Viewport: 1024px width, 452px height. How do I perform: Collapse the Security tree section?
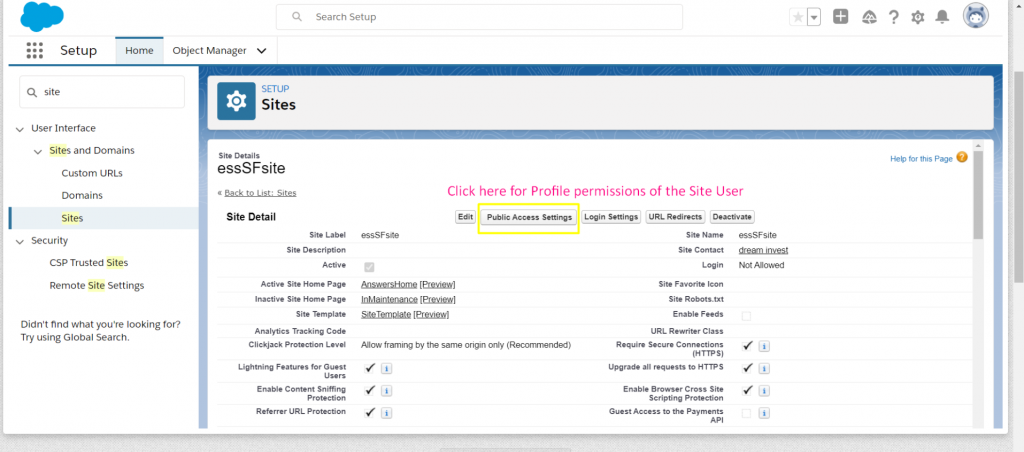[x=20, y=241]
